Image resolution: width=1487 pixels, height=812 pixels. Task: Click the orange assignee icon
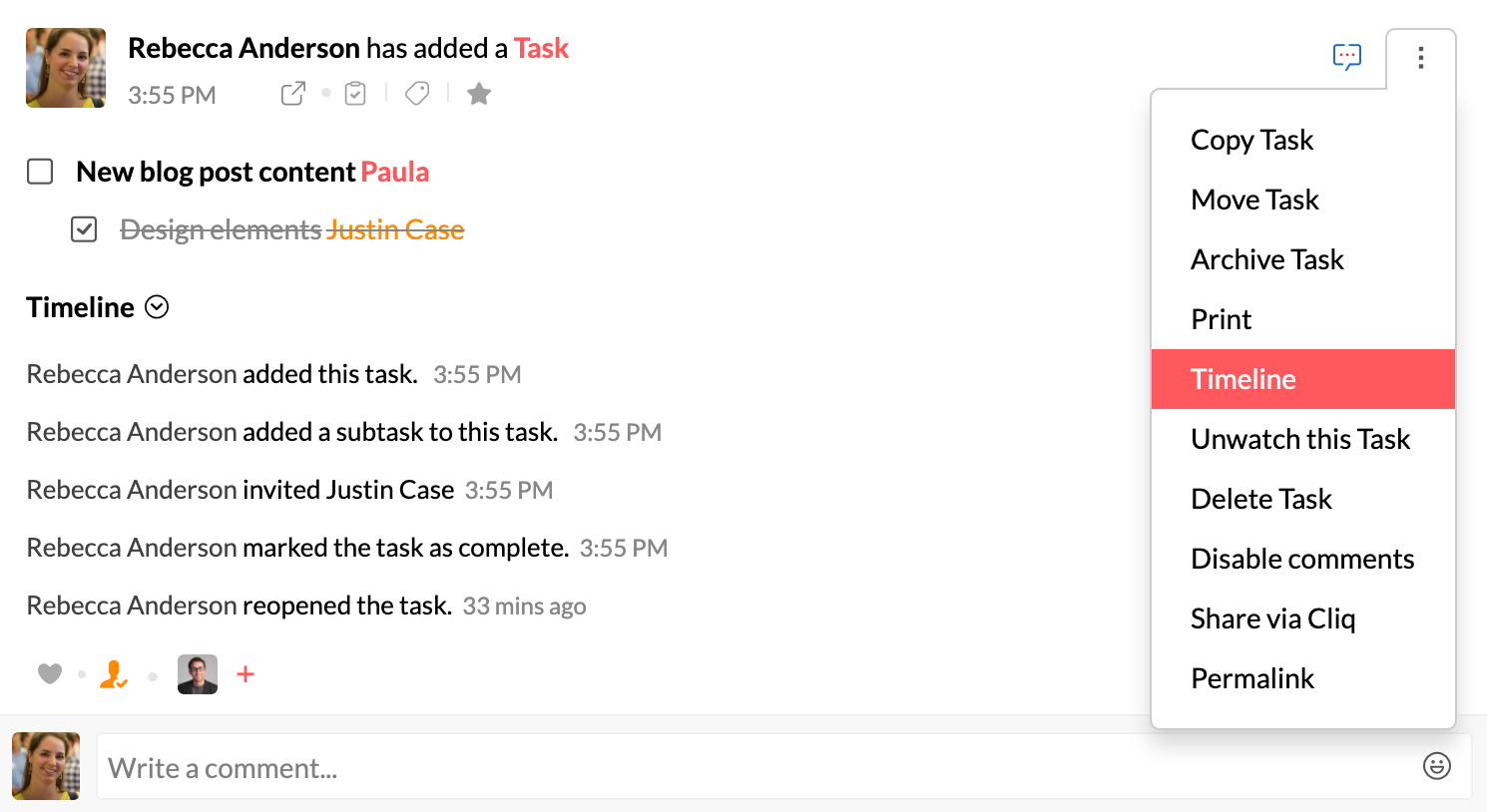tap(114, 675)
